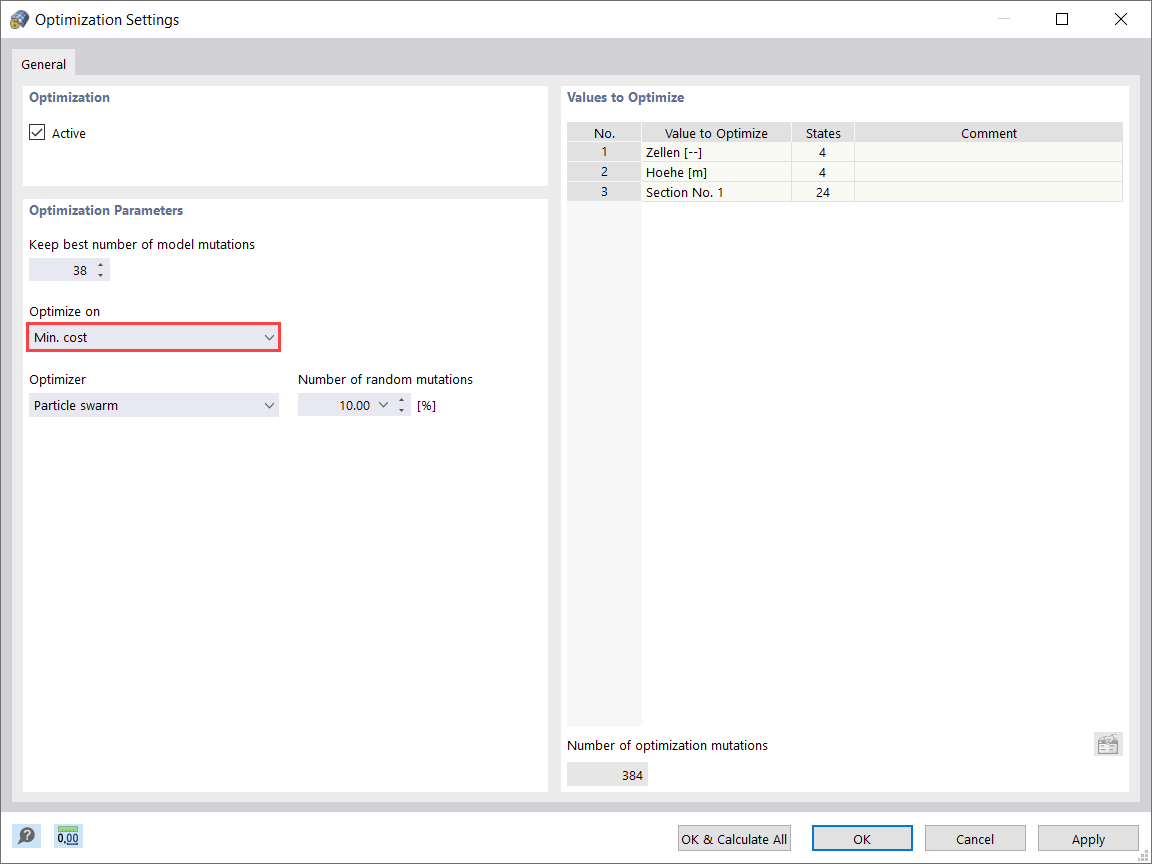Confirm with the OK button

[862, 838]
